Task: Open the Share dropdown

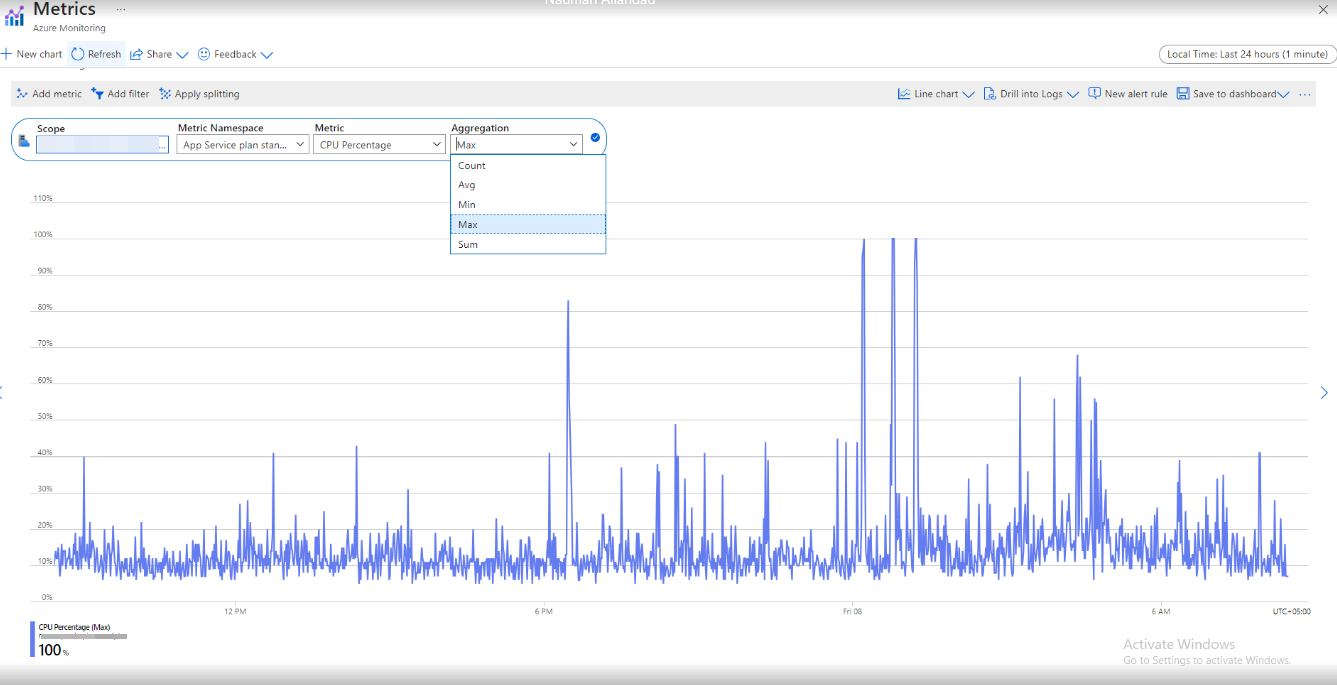Action: pyautogui.click(x=159, y=54)
